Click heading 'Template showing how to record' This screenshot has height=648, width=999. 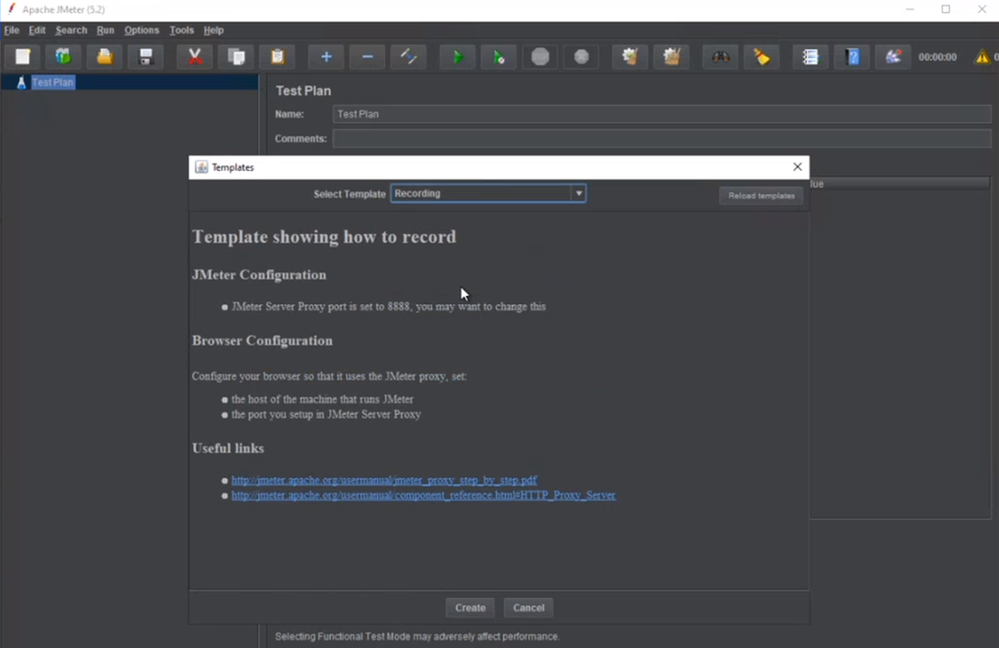(324, 236)
